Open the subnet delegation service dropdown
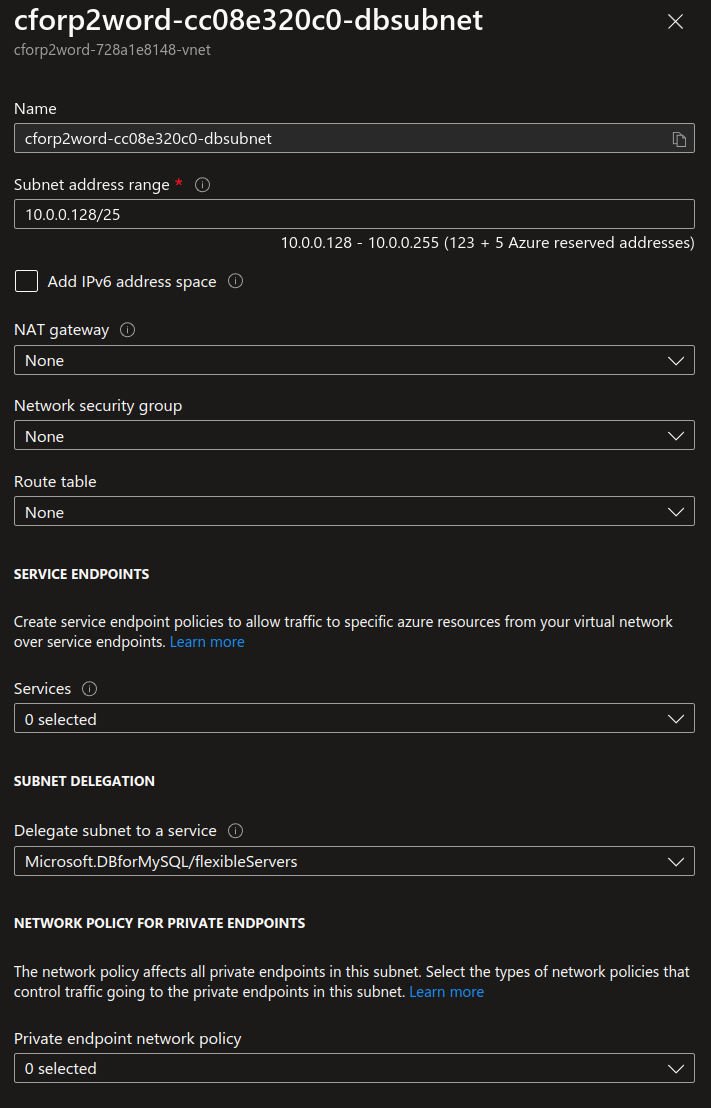The image size is (711, 1108). [354, 861]
